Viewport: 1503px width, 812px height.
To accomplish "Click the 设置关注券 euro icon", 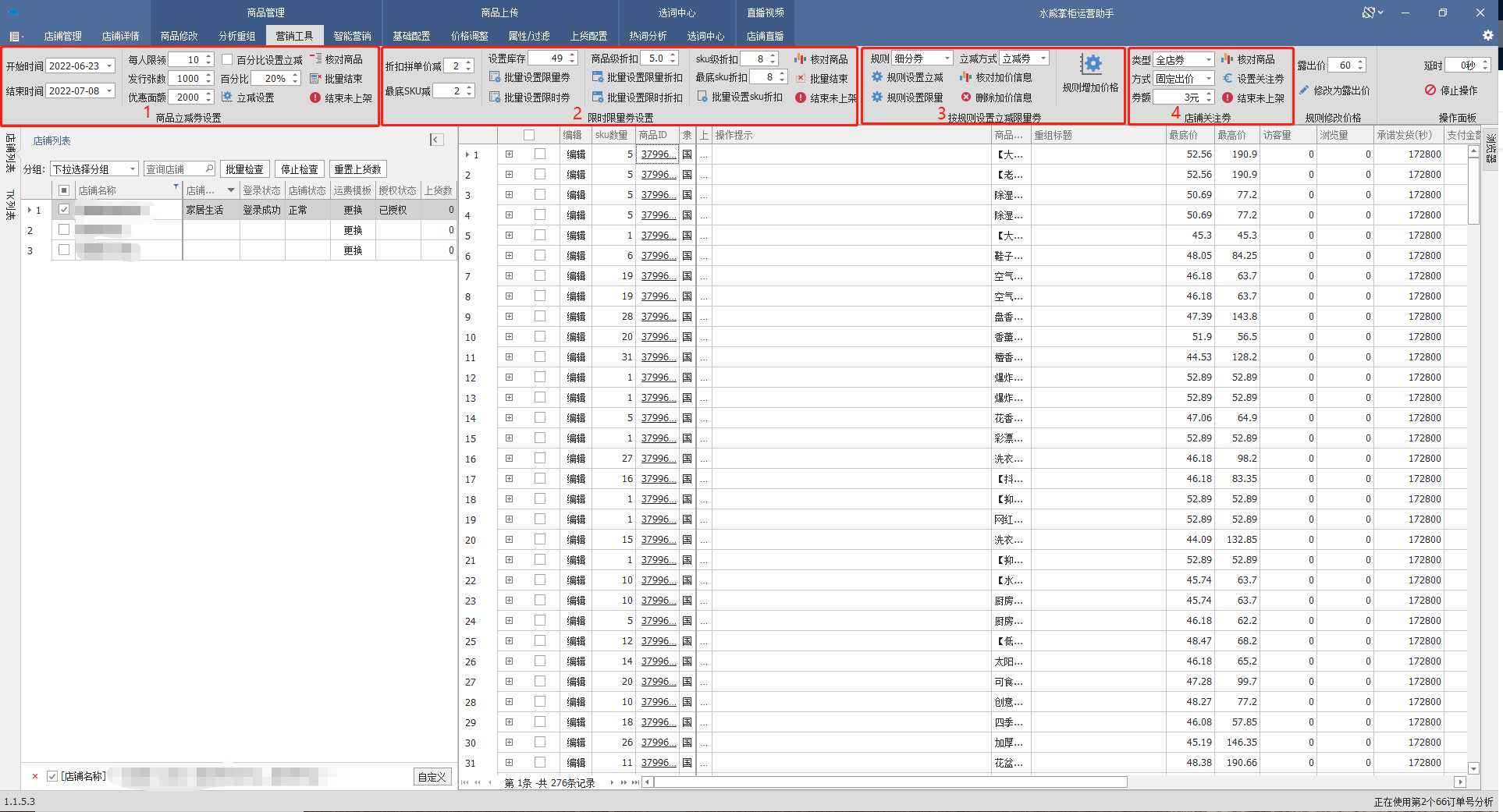I will [x=1228, y=79].
